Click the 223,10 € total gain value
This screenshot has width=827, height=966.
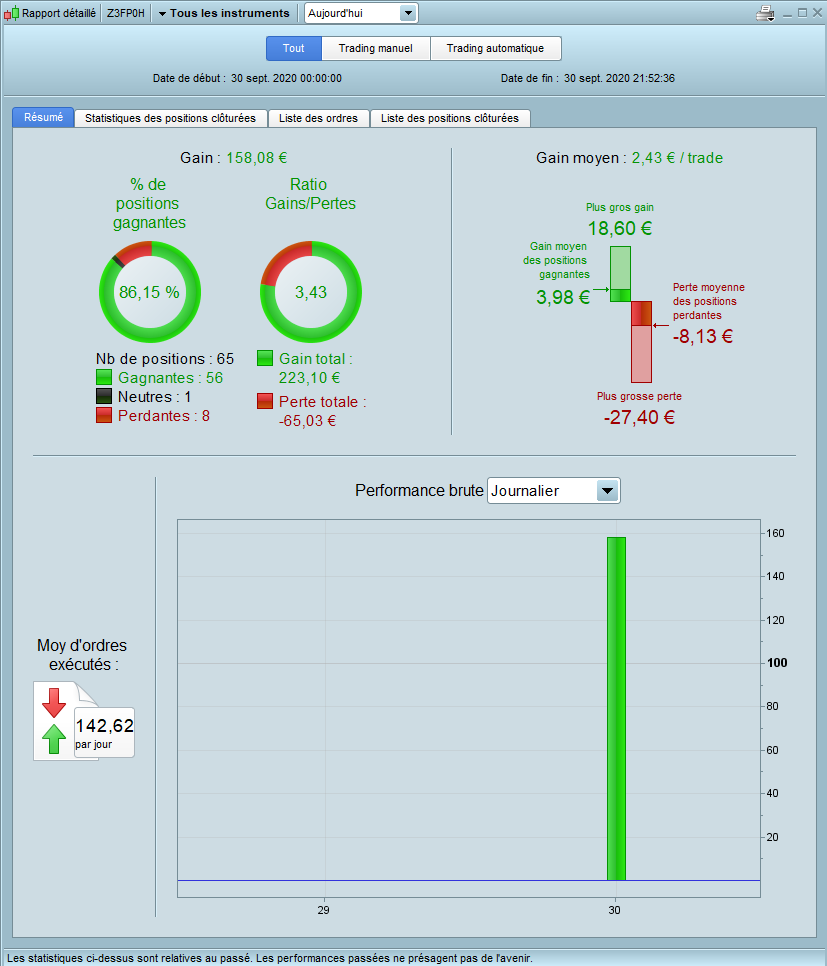point(309,378)
